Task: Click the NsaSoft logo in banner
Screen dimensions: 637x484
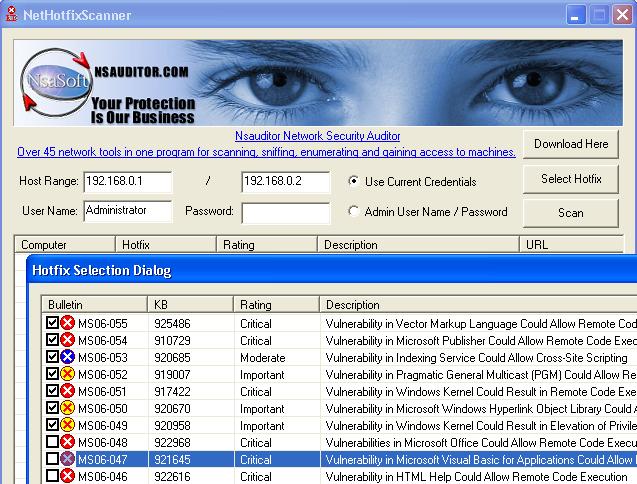Action: tap(56, 82)
